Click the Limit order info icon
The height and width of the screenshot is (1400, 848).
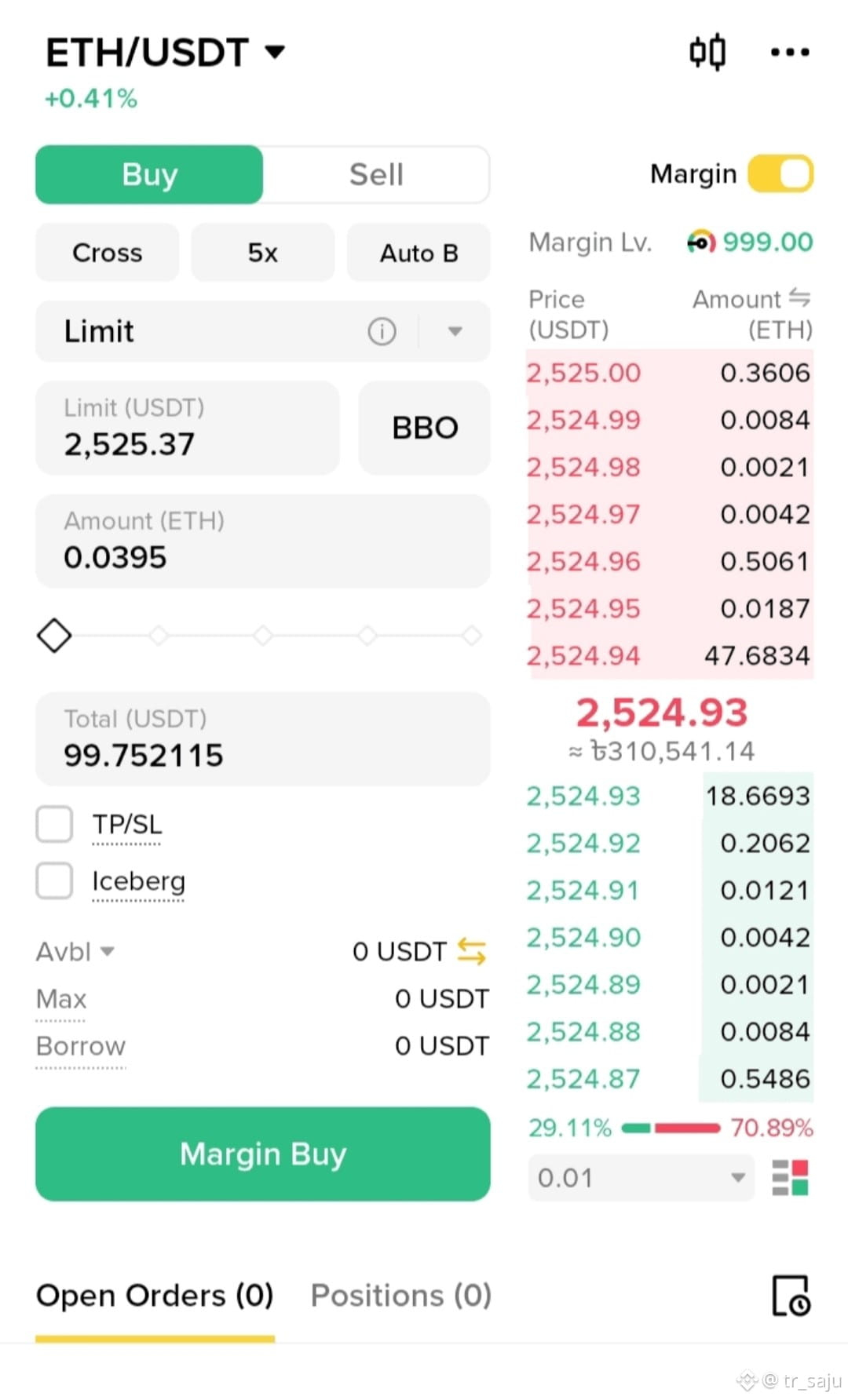click(x=382, y=331)
